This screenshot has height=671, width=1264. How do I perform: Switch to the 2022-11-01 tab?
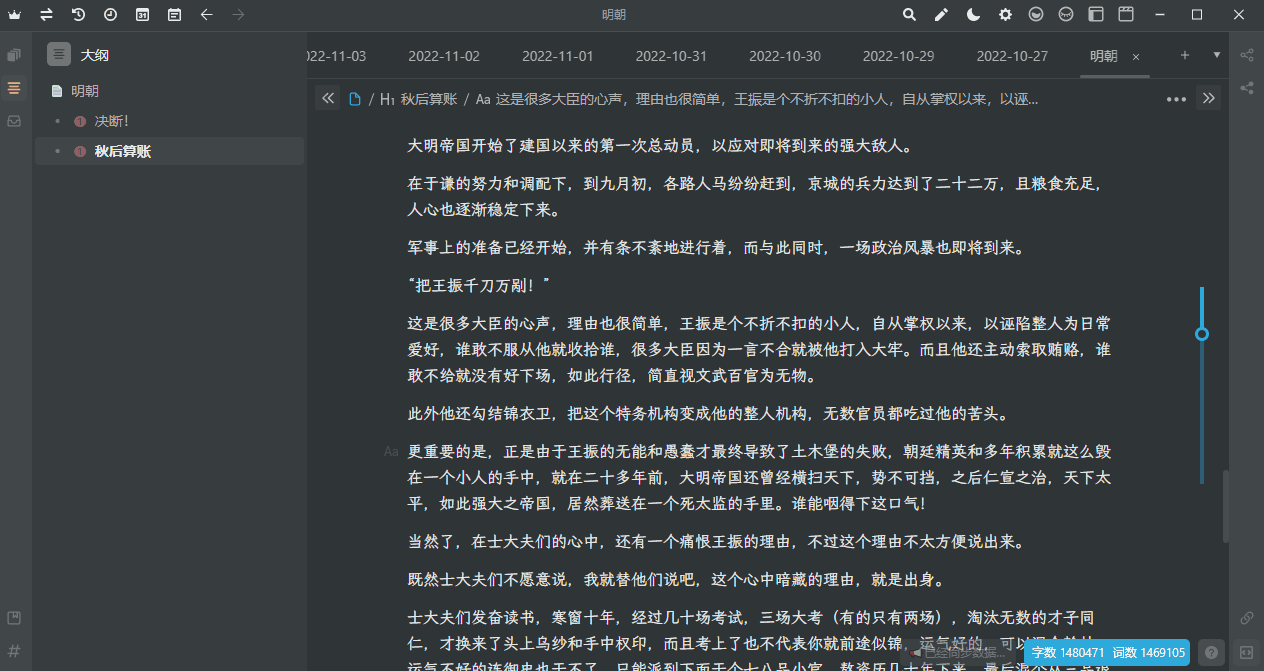coord(557,56)
